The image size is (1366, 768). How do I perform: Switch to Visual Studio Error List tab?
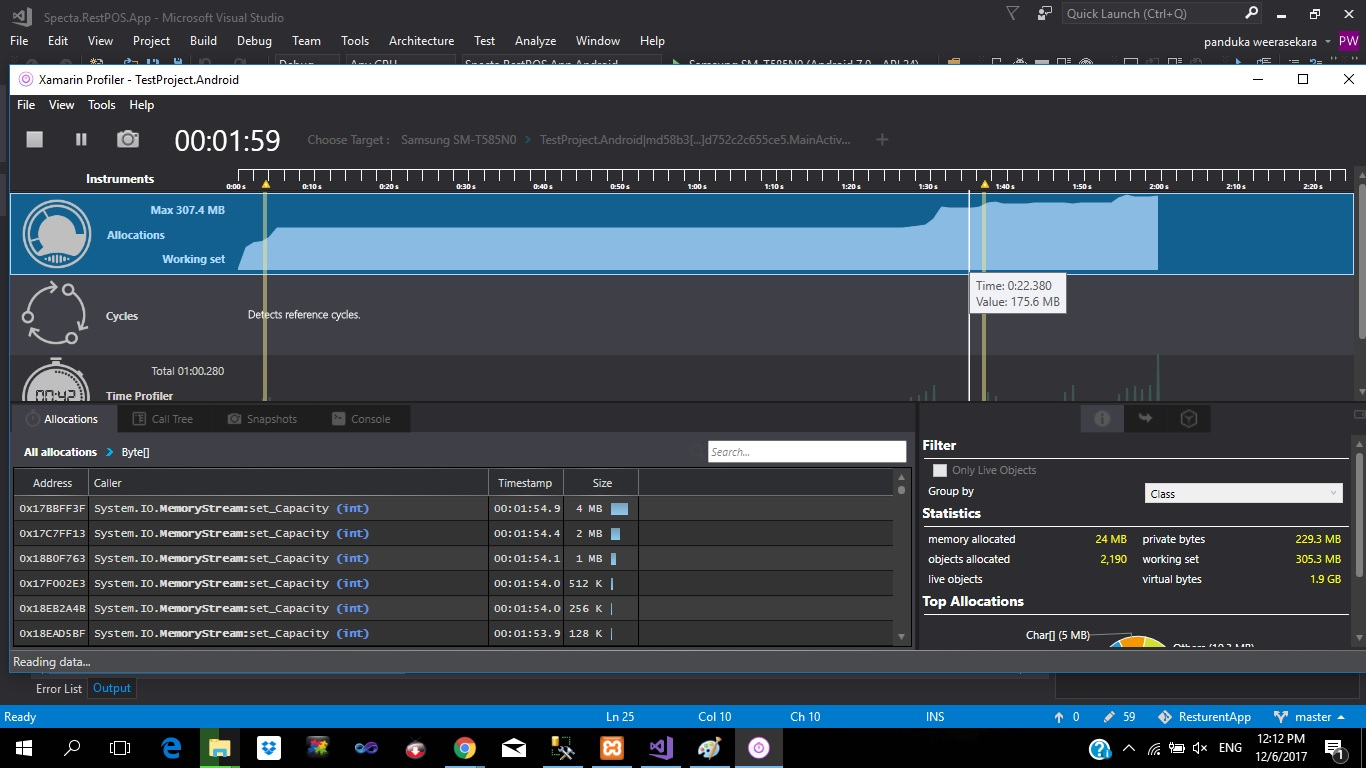click(59, 688)
